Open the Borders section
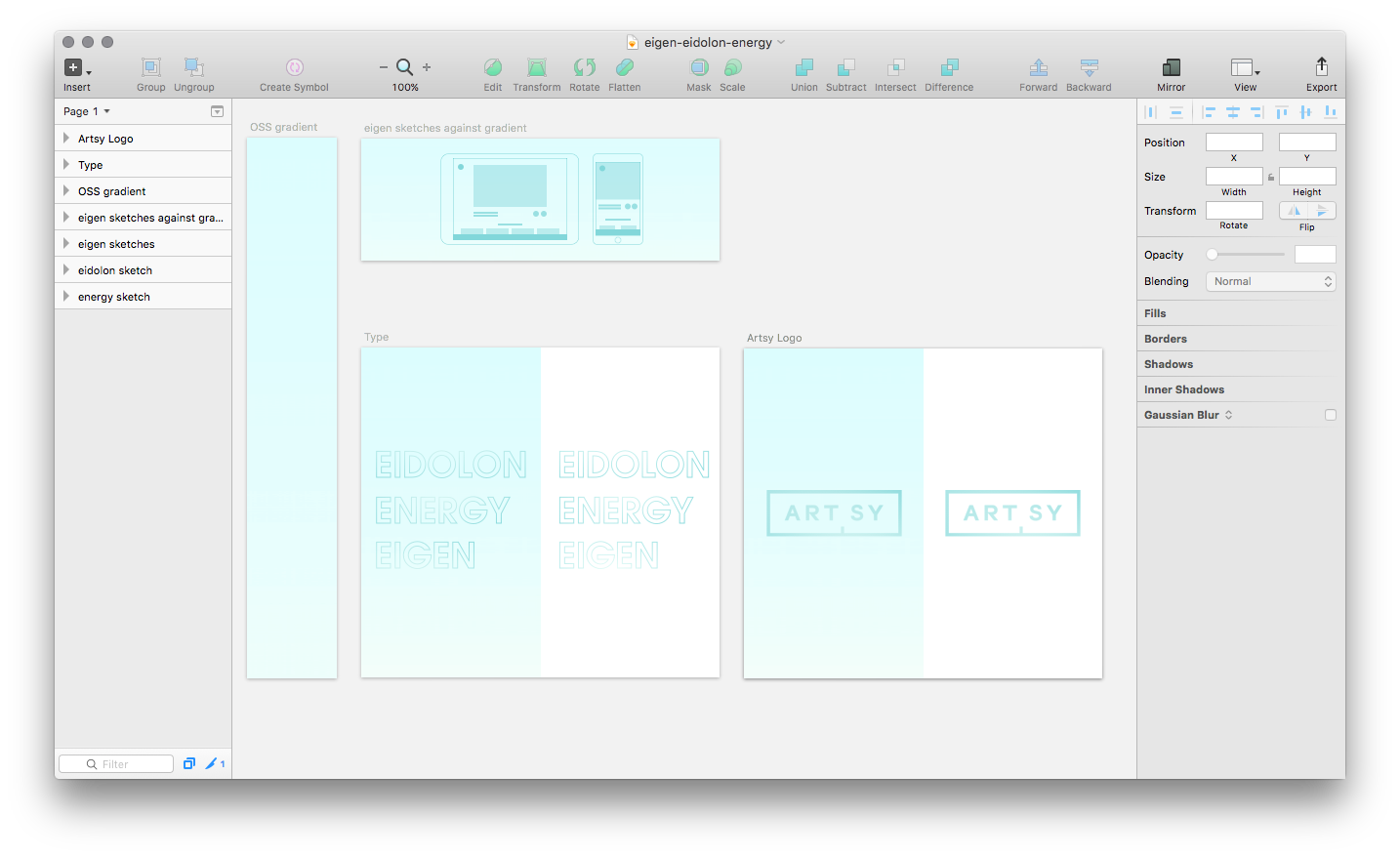Image resolution: width=1400 pixels, height=857 pixels. tap(1166, 339)
